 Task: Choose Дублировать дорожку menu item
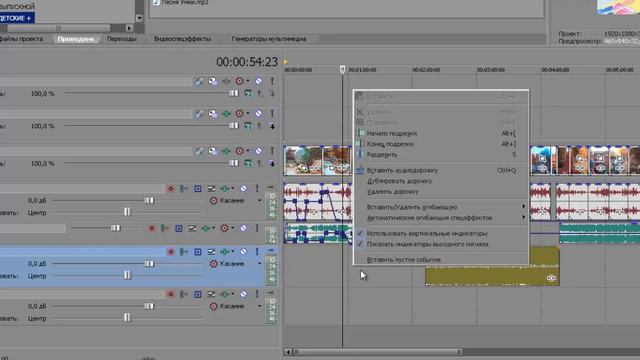click(x=441, y=181)
